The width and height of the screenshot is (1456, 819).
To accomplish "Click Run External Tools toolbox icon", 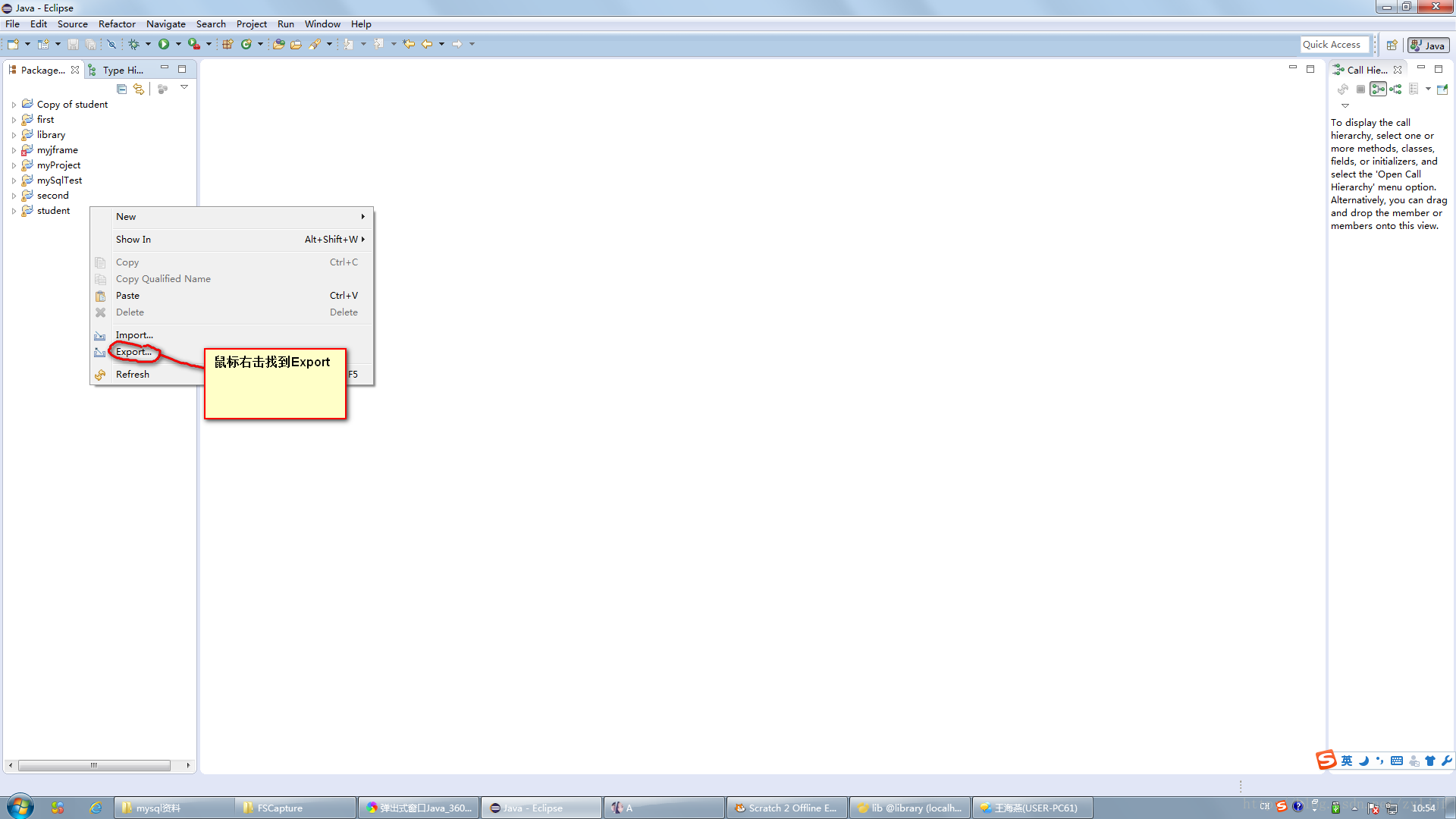I will tap(194, 44).
